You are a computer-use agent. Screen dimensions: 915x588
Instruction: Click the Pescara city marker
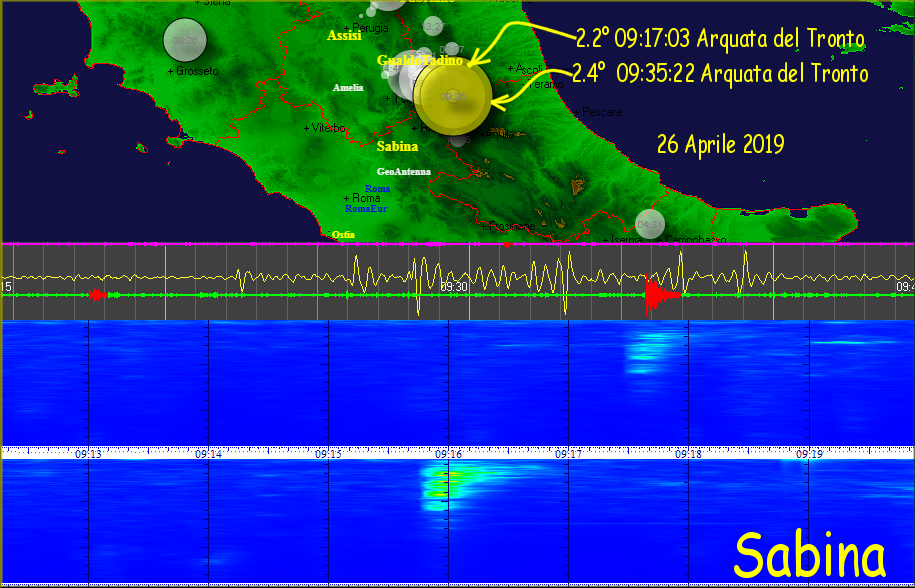[598, 112]
